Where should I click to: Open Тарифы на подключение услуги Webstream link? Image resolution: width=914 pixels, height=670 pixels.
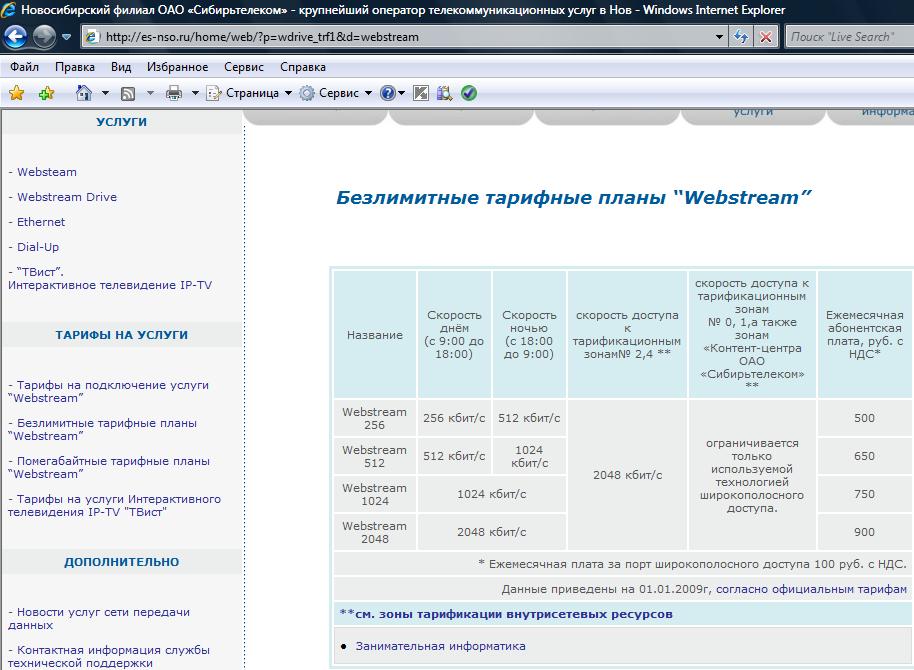[x=108, y=391]
